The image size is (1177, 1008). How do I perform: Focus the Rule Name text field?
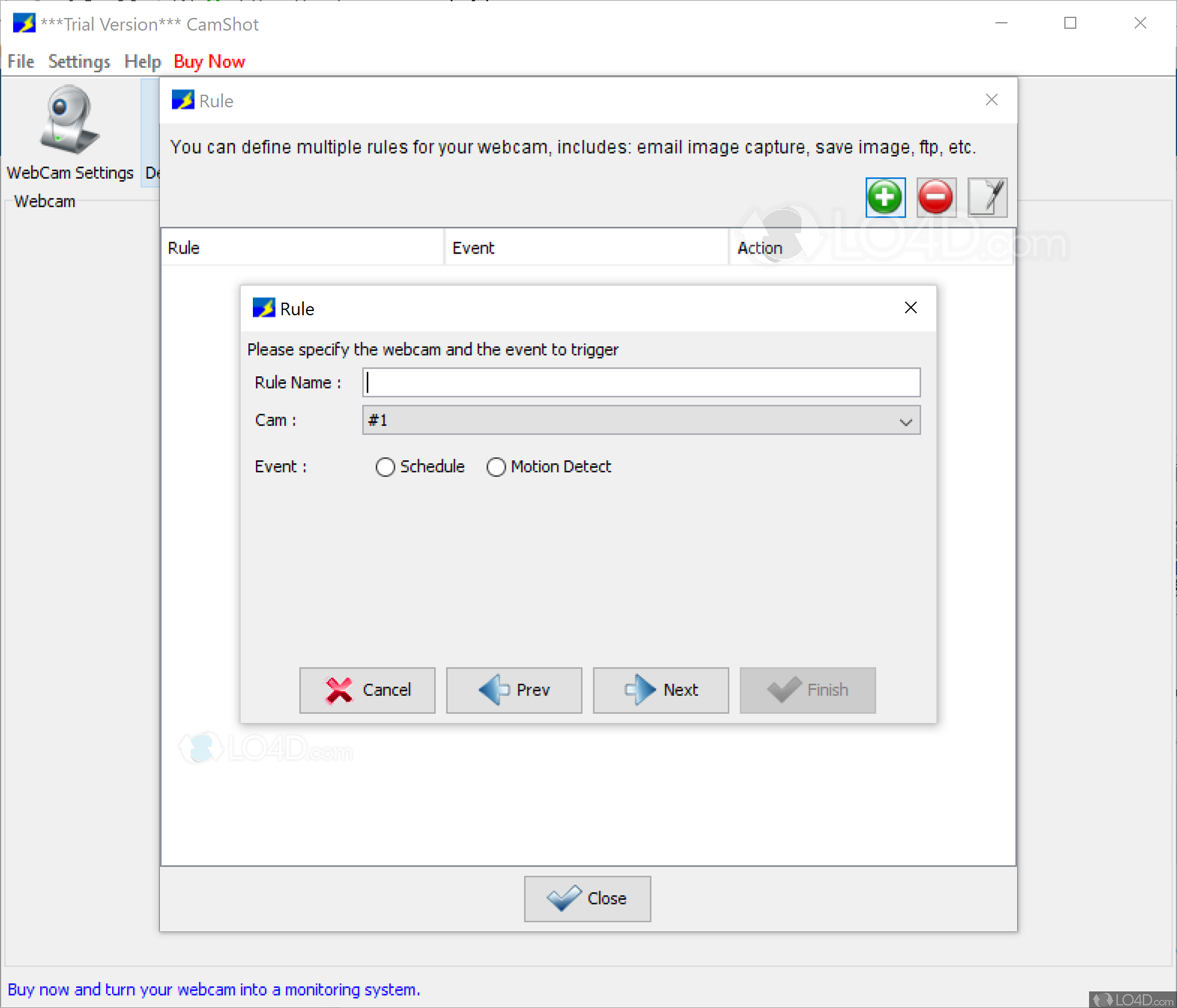pyautogui.click(x=641, y=382)
